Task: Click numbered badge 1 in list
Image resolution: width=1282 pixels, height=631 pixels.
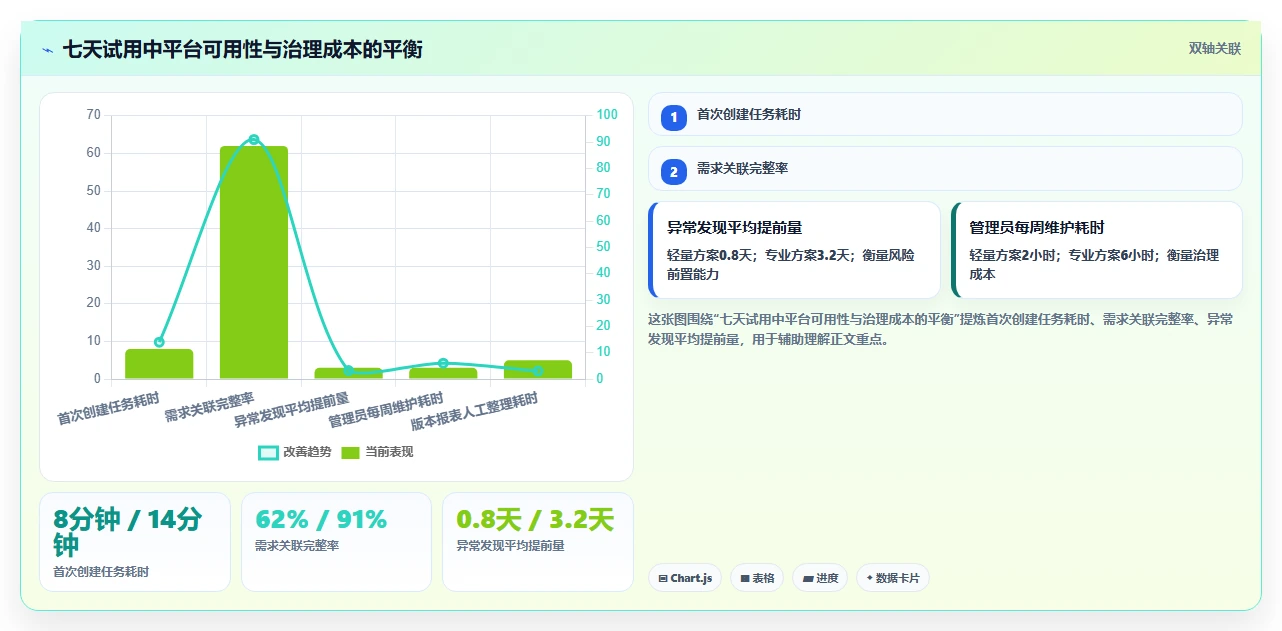Action: click(674, 117)
